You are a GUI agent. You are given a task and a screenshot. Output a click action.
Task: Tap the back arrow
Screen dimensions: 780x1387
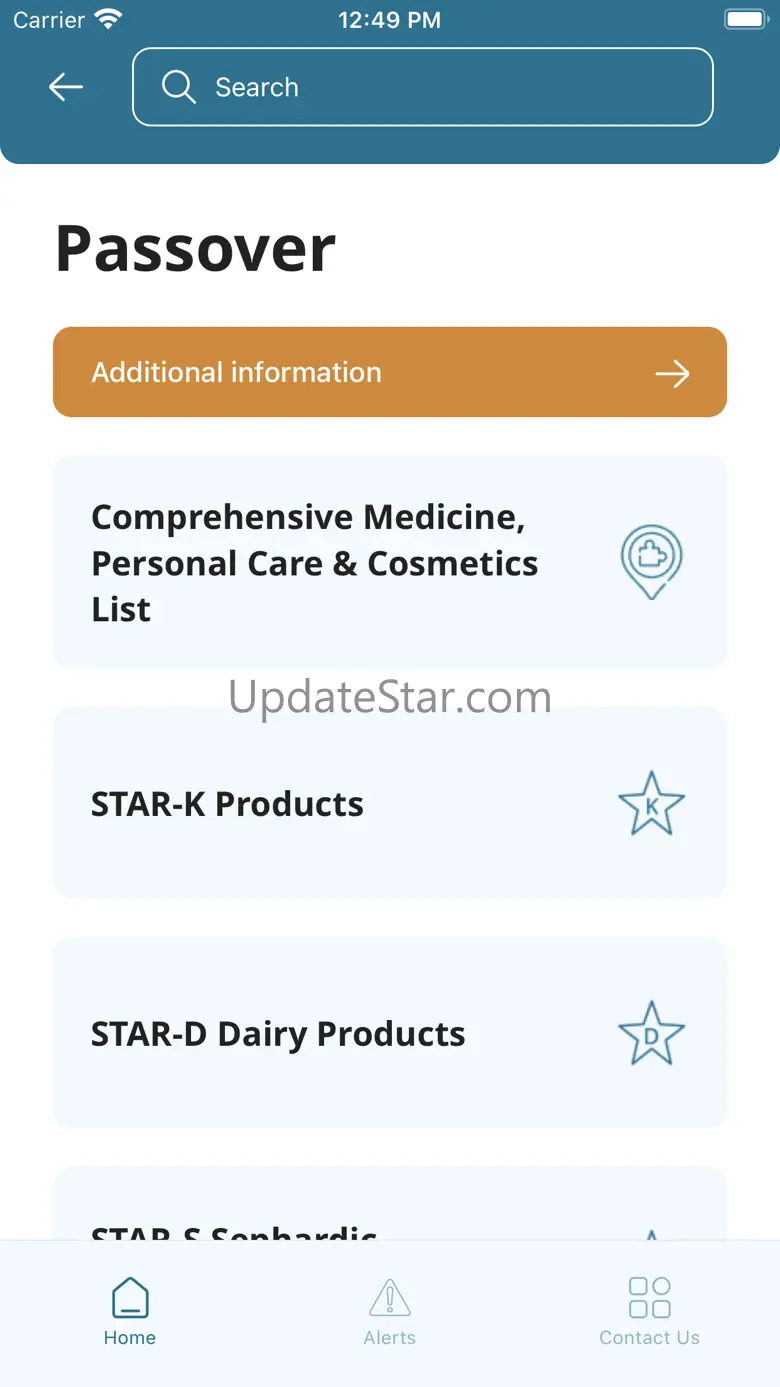tap(66, 87)
